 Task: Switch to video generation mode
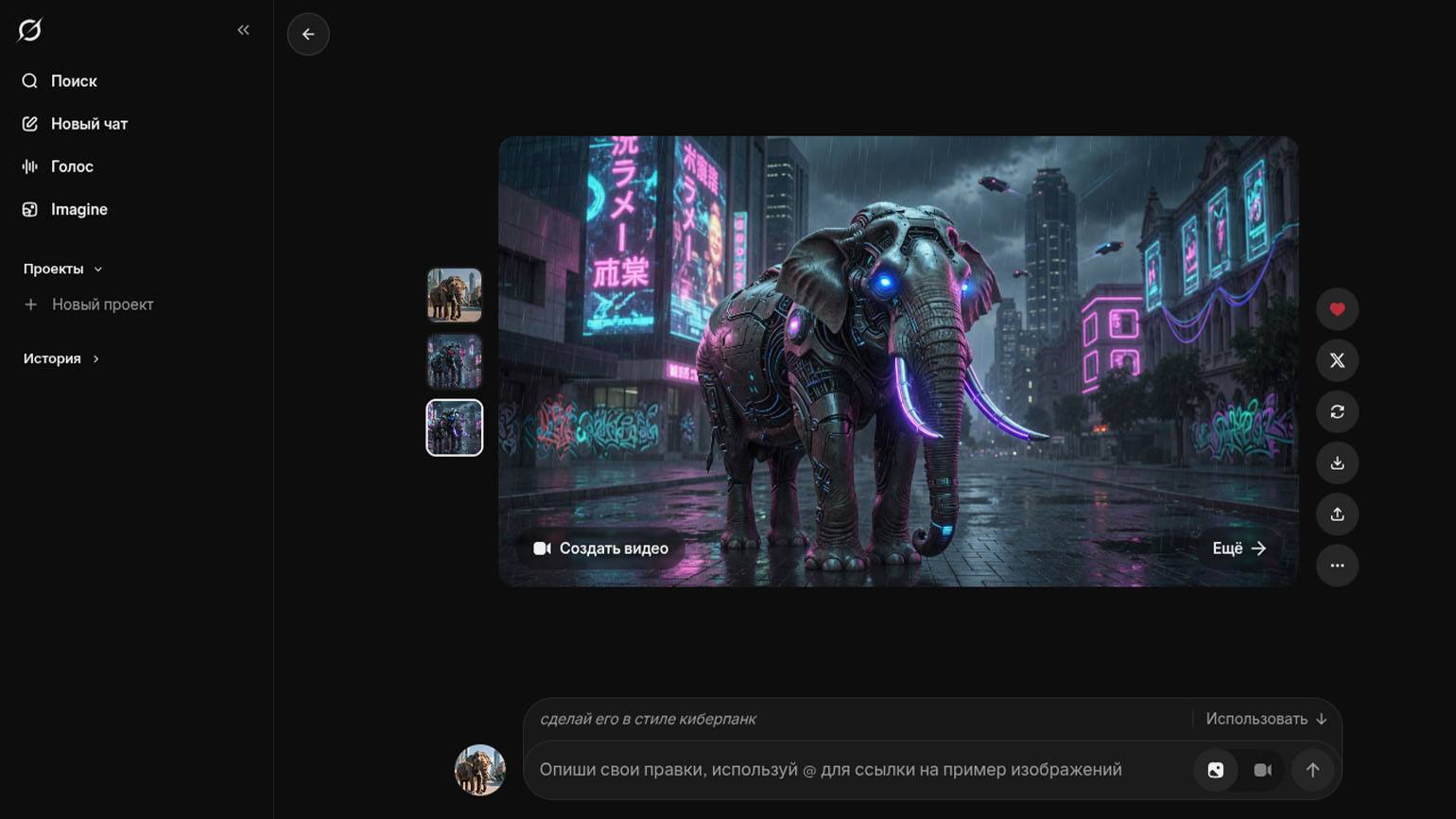tap(1262, 770)
